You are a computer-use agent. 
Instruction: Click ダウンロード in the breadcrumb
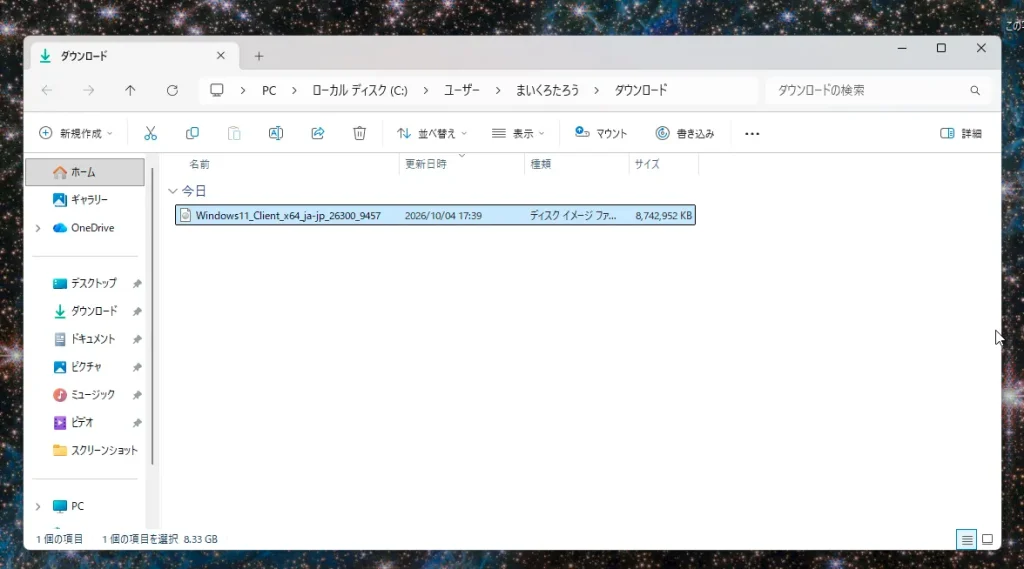point(641,90)
